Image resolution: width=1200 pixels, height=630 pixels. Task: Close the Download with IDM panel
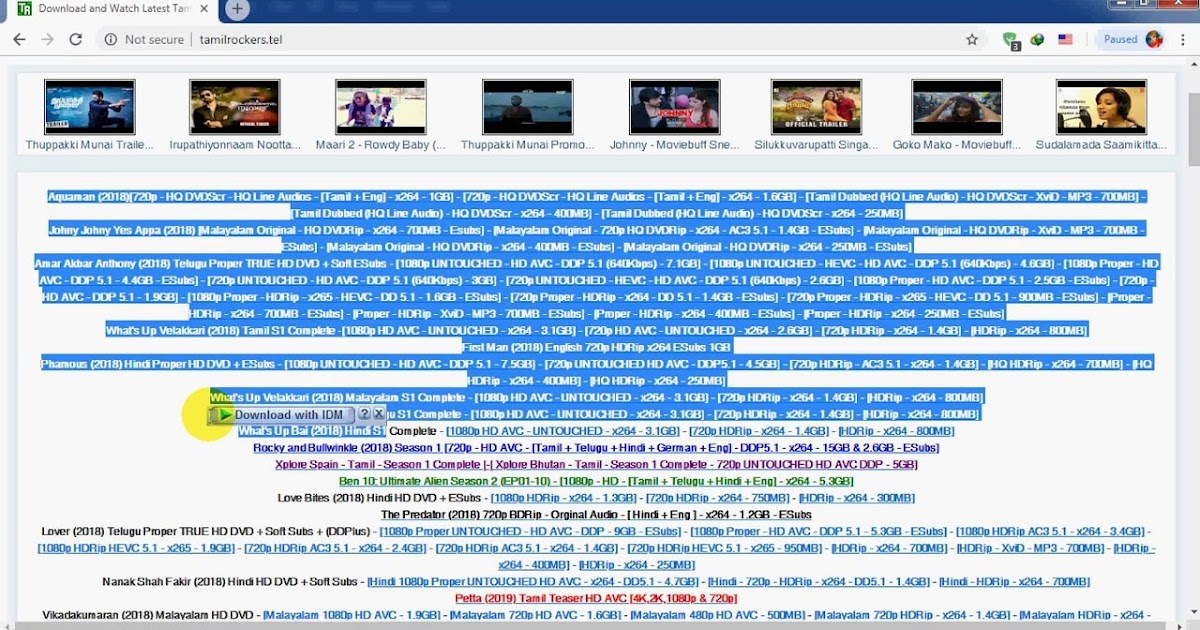[x=379, y=414]
